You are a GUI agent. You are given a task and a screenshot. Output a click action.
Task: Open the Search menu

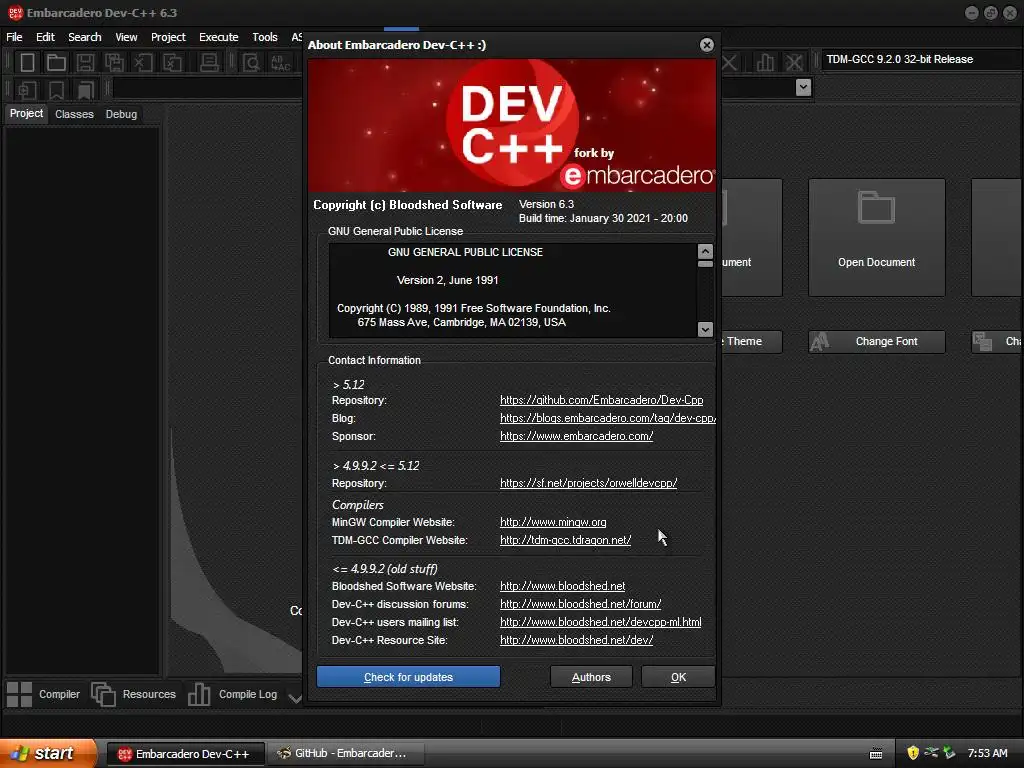tap(85, 37)
